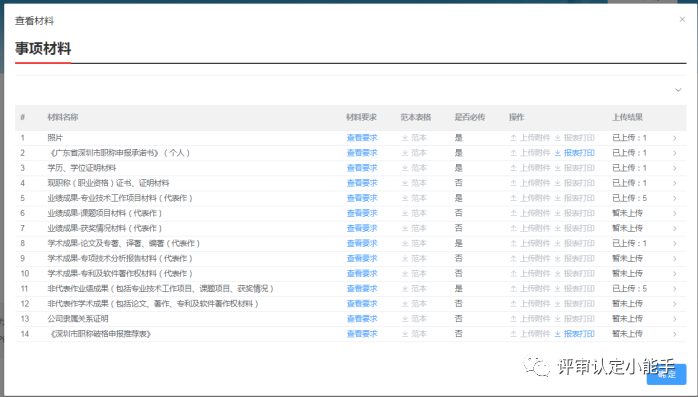Click the 查看材料 dialog title
Viewport: 698px width, 397px height.
[x=34, y=21]
